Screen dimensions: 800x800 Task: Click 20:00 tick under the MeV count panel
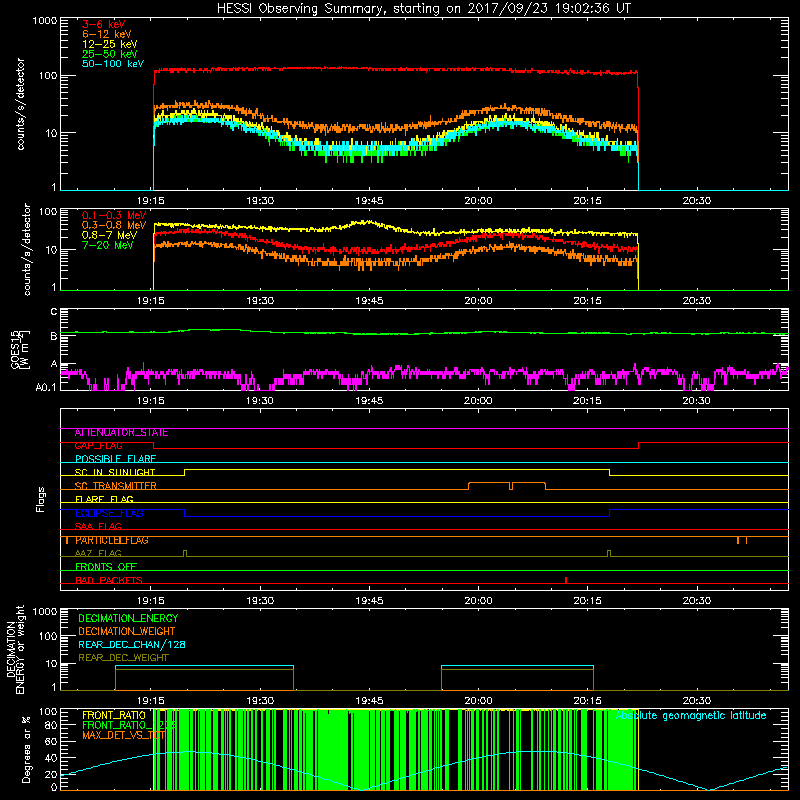[x=478, y=301]
